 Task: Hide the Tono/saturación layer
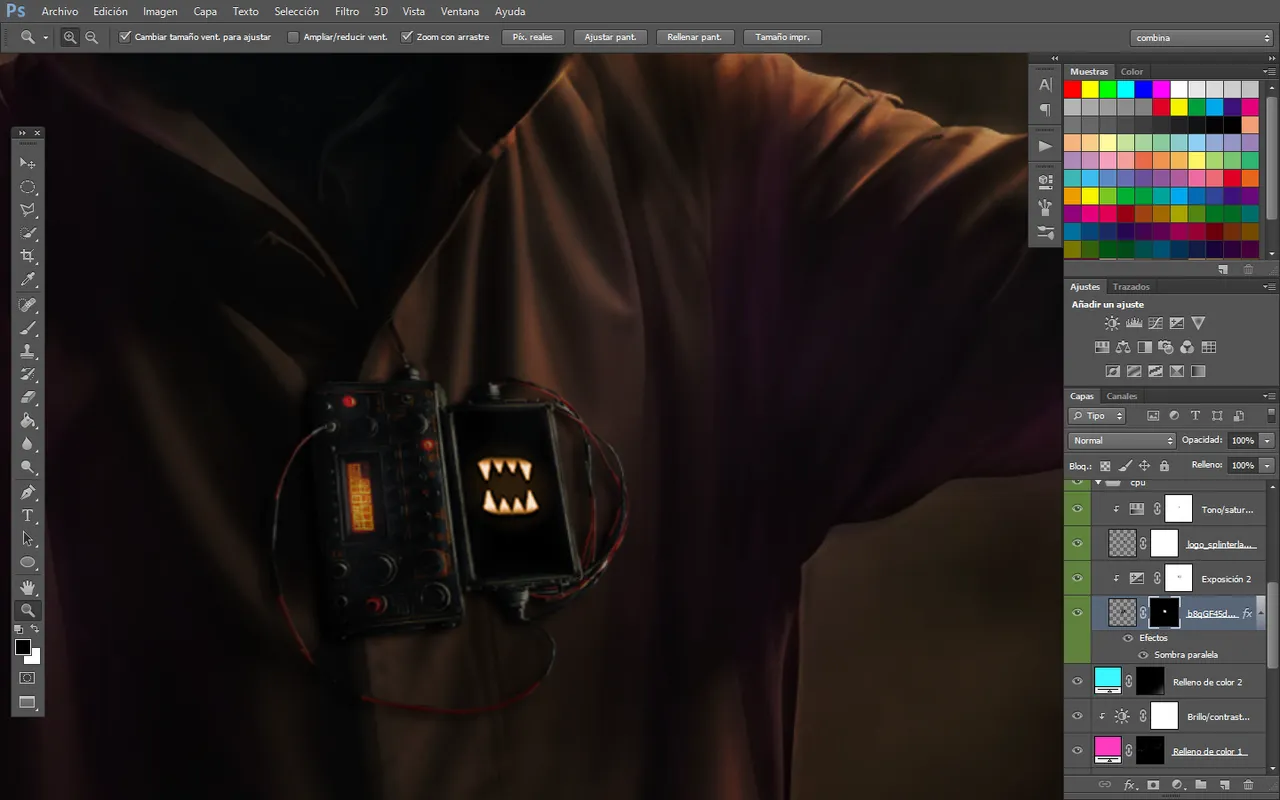click(1077, 509)
